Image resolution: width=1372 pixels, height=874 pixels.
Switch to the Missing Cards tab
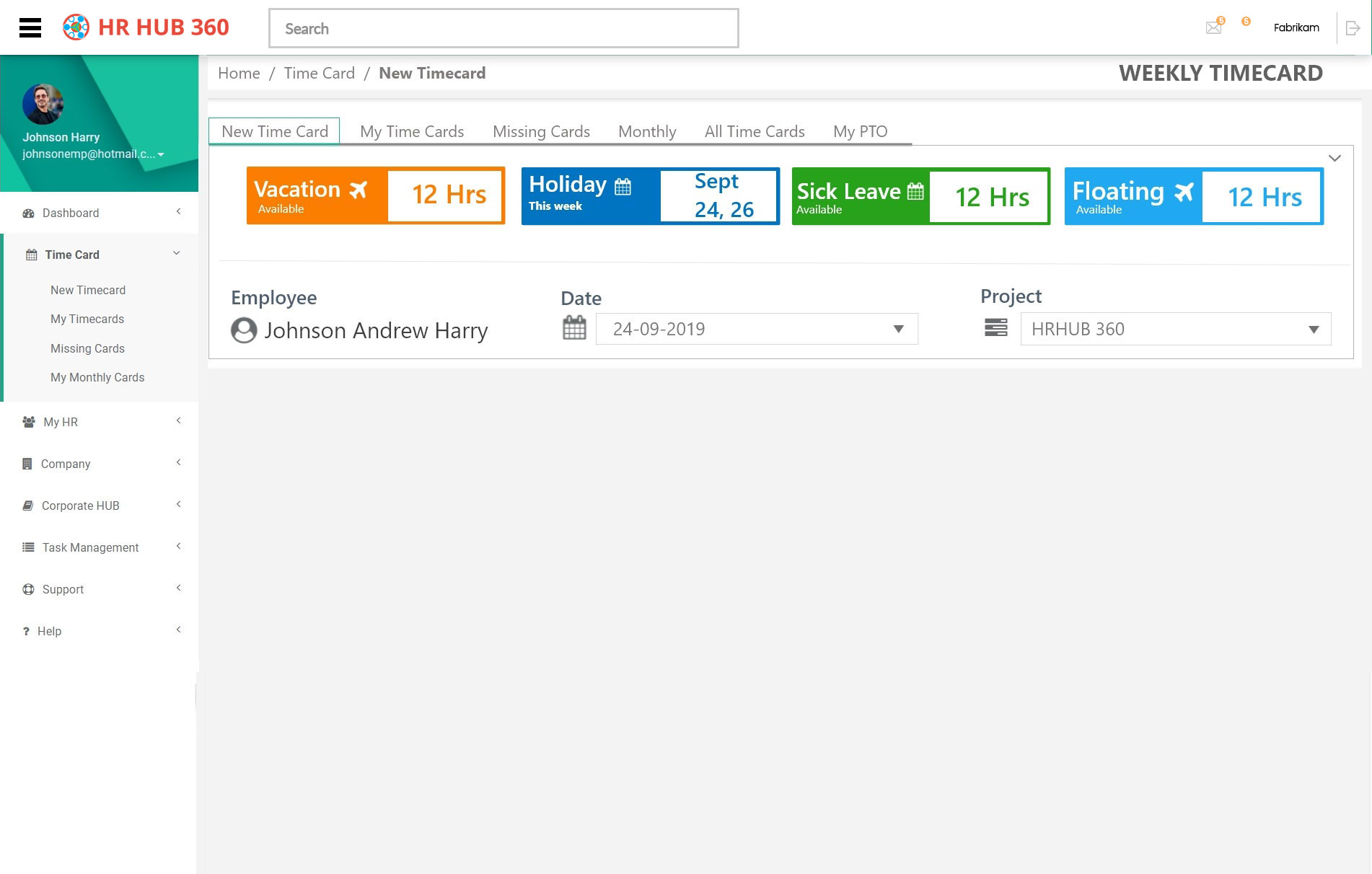(541, 131)
